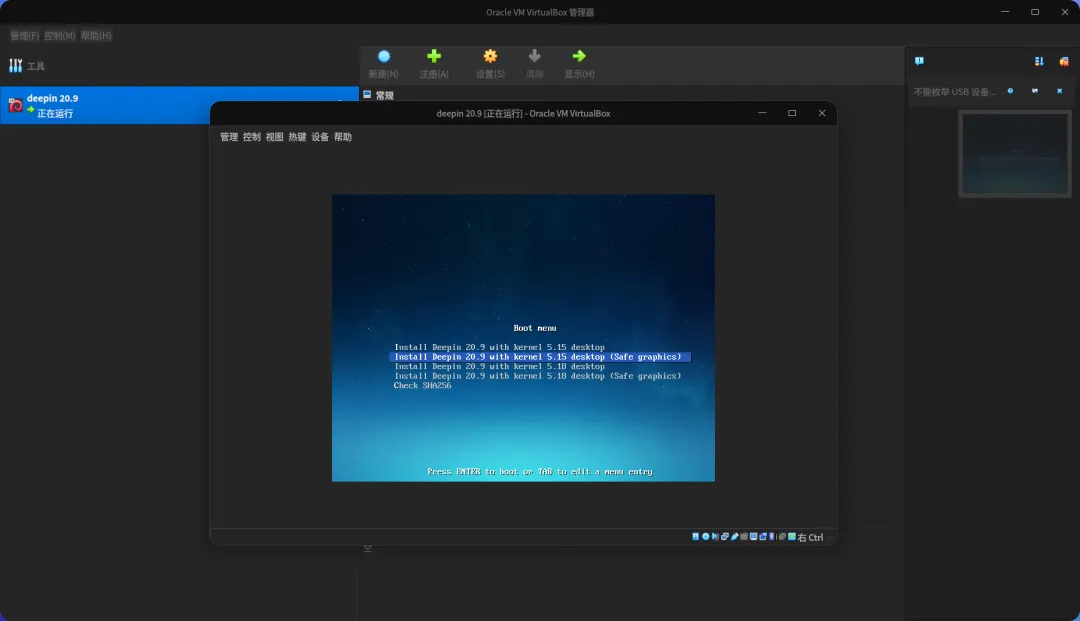Open 设备 menu in deepin VM window

320,137
